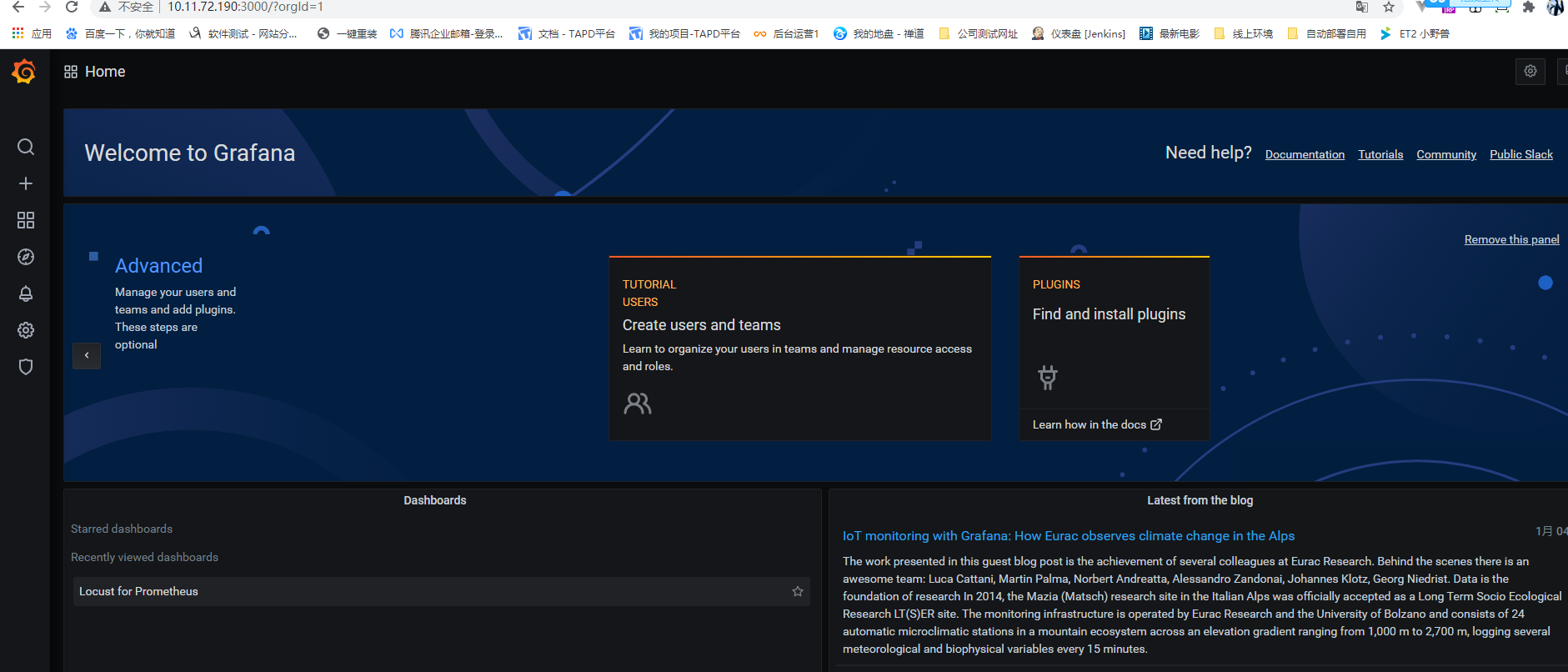Click Remove this panel link
The width and height of the screenshot is (1568, 672).
click(1511, 239)
